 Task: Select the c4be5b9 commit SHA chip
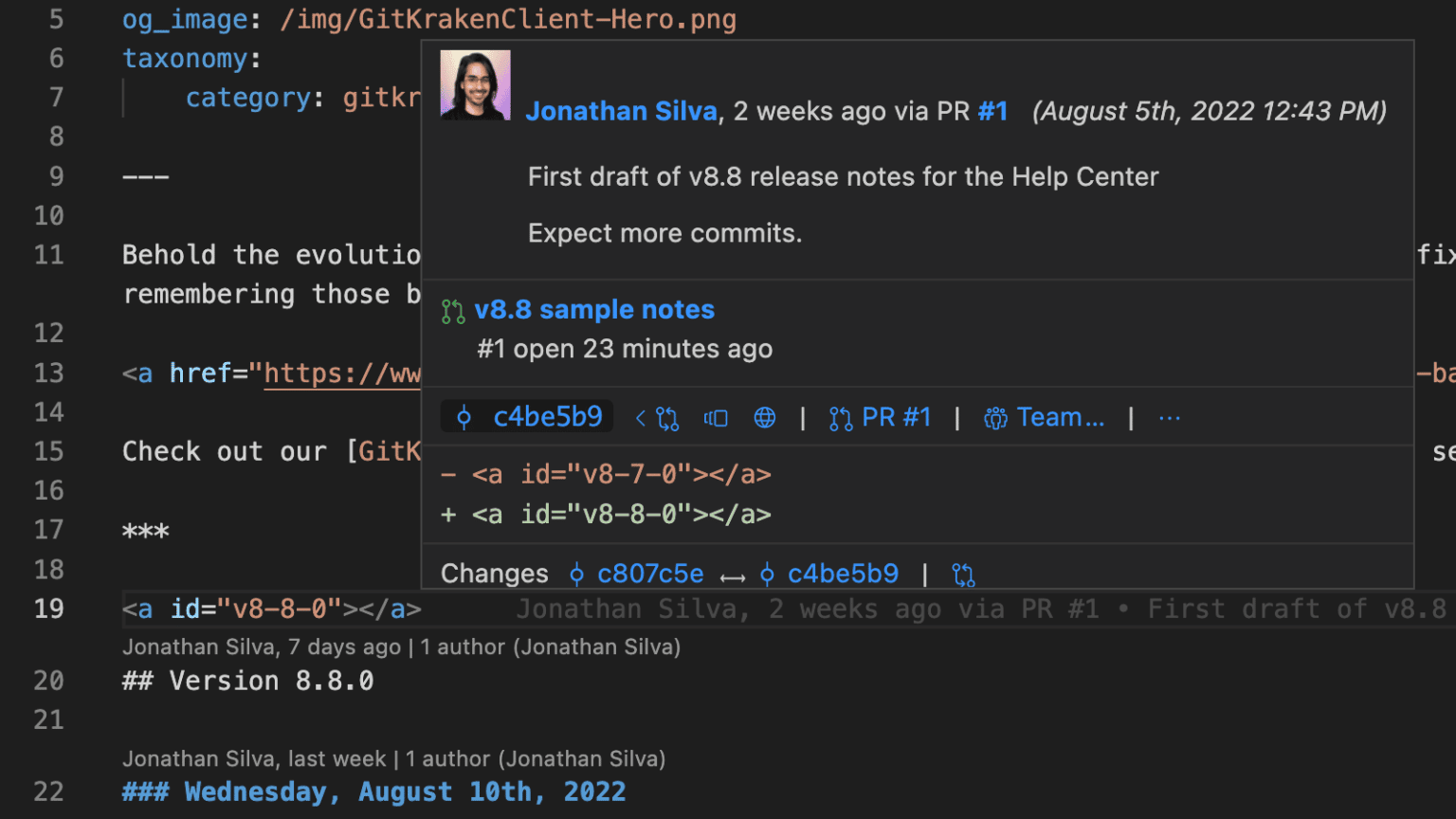click(x=527, y=416)
